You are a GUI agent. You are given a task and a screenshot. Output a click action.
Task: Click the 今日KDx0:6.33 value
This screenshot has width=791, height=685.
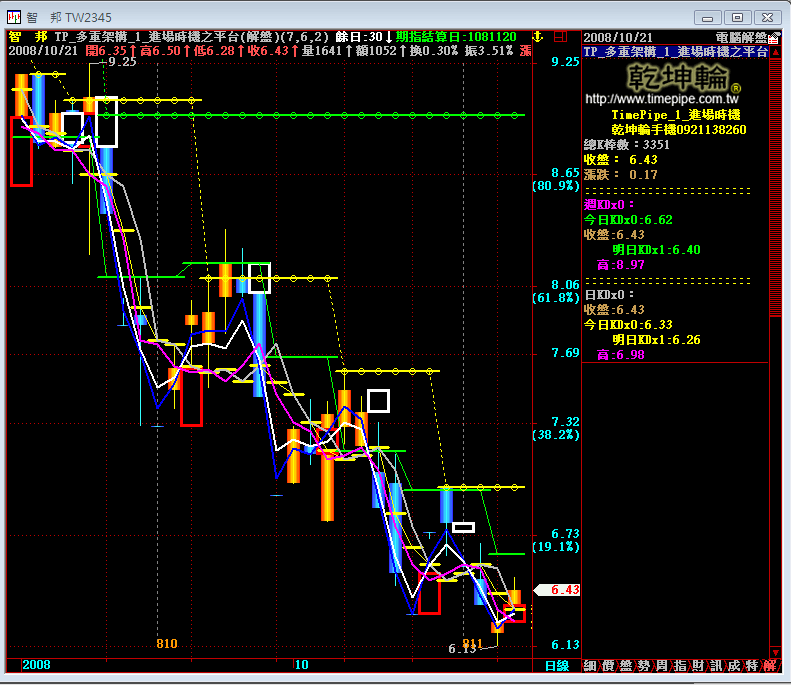point(628,325)
